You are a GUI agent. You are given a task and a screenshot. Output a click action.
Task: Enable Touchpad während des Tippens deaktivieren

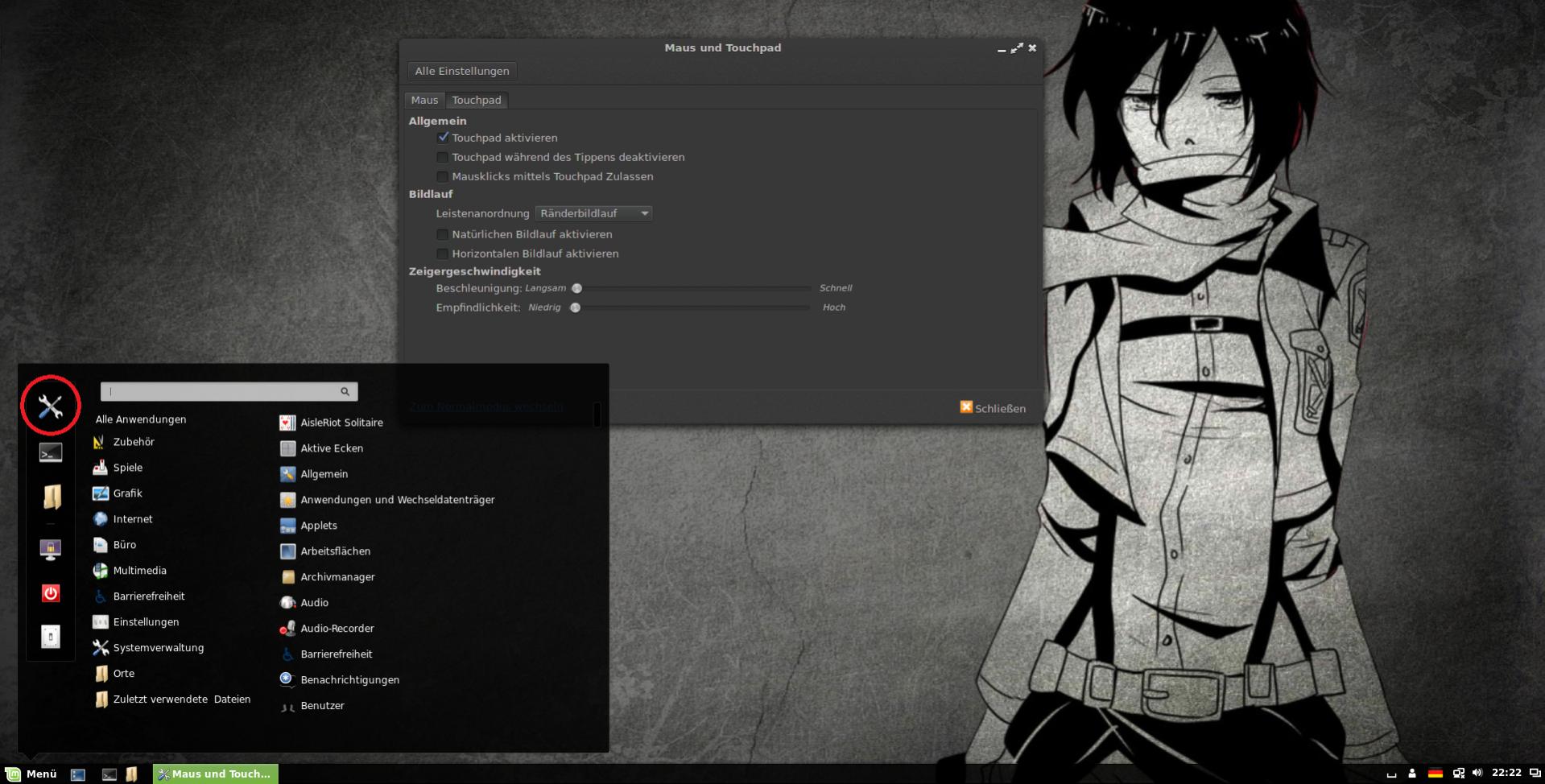coord(442,157)
